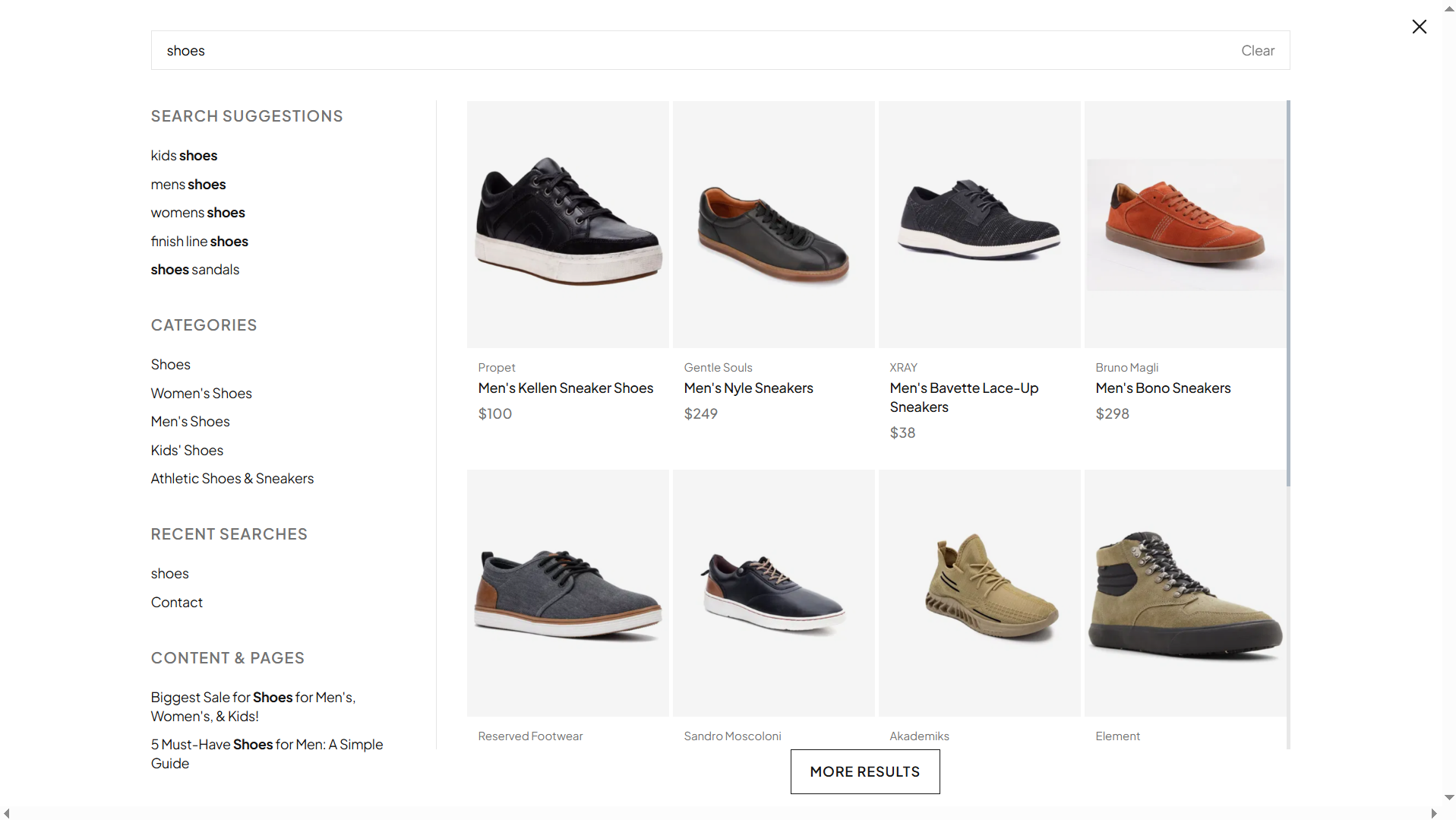The height and width of the screenshot is (820, 1456).
Task: Click the Sandro Moscoloni brand name
Action: tap(732, 736)
